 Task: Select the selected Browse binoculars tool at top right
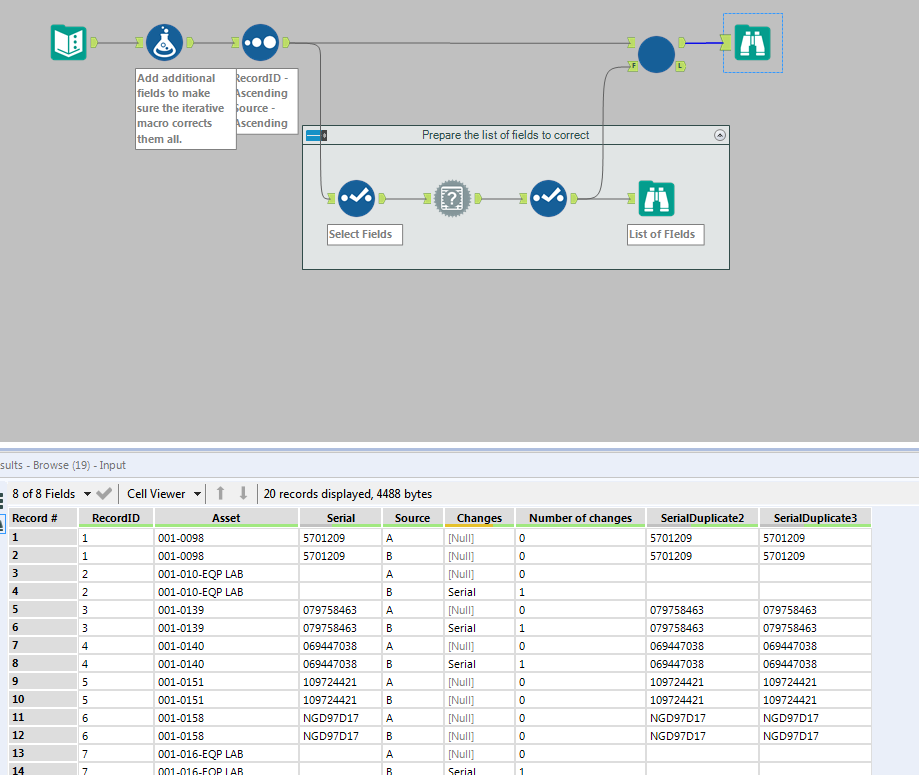coord(752,42)
